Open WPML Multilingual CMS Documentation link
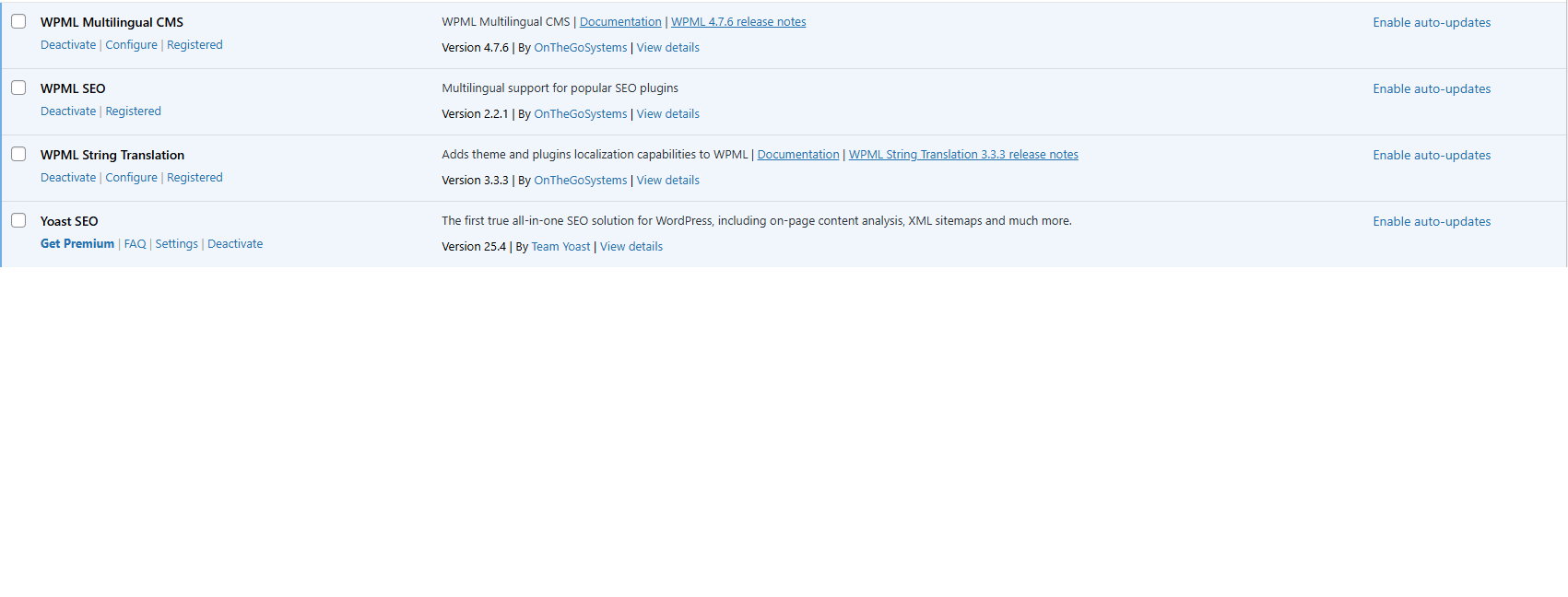 click(x=620, y=22)
